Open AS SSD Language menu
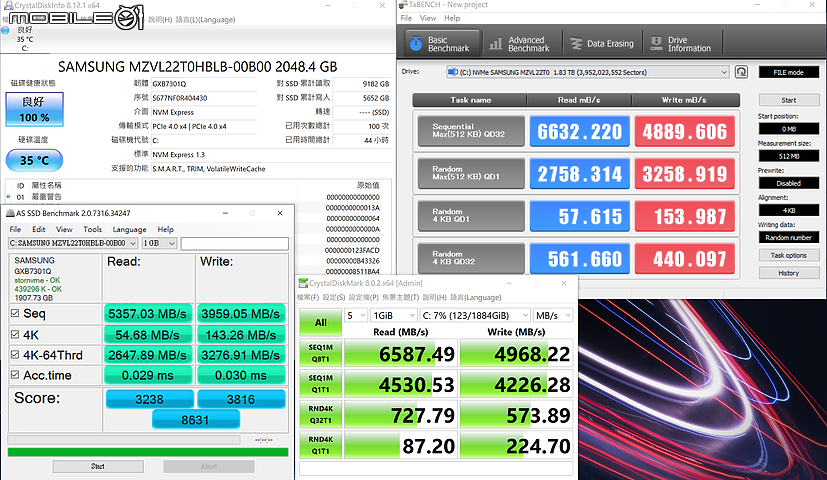 pyautogui.click(x=129, y=229)
